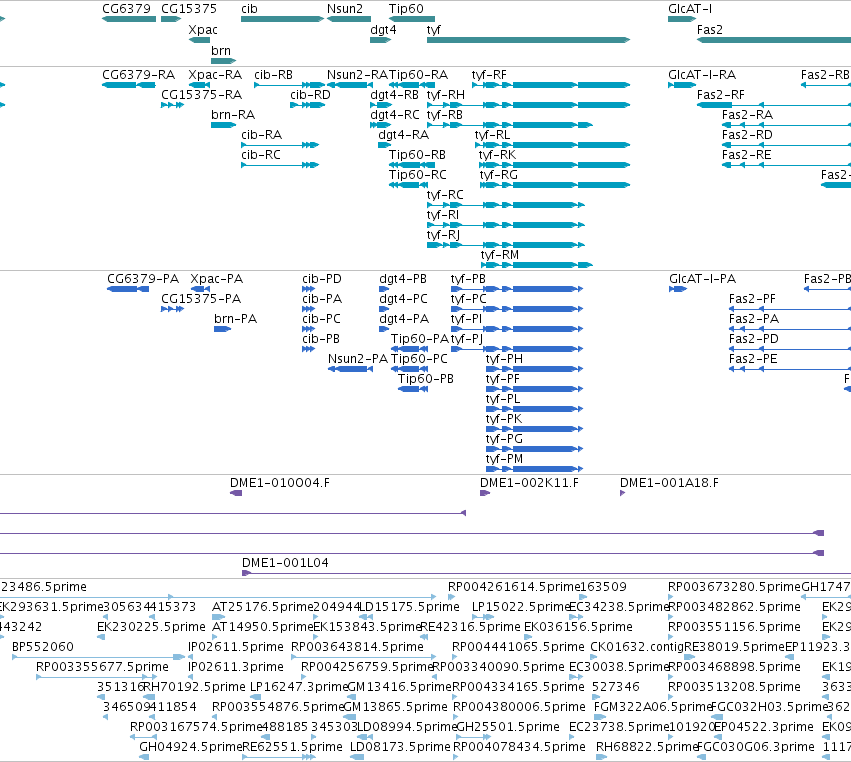851x762 pixels.
Task: Click transcript tyf-RI
Action: point(443,215)
